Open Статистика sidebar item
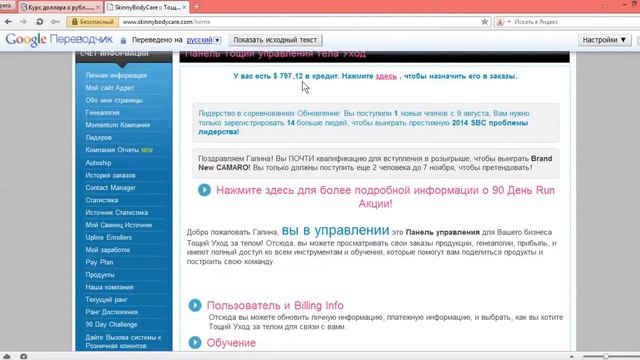 (102, 200)
